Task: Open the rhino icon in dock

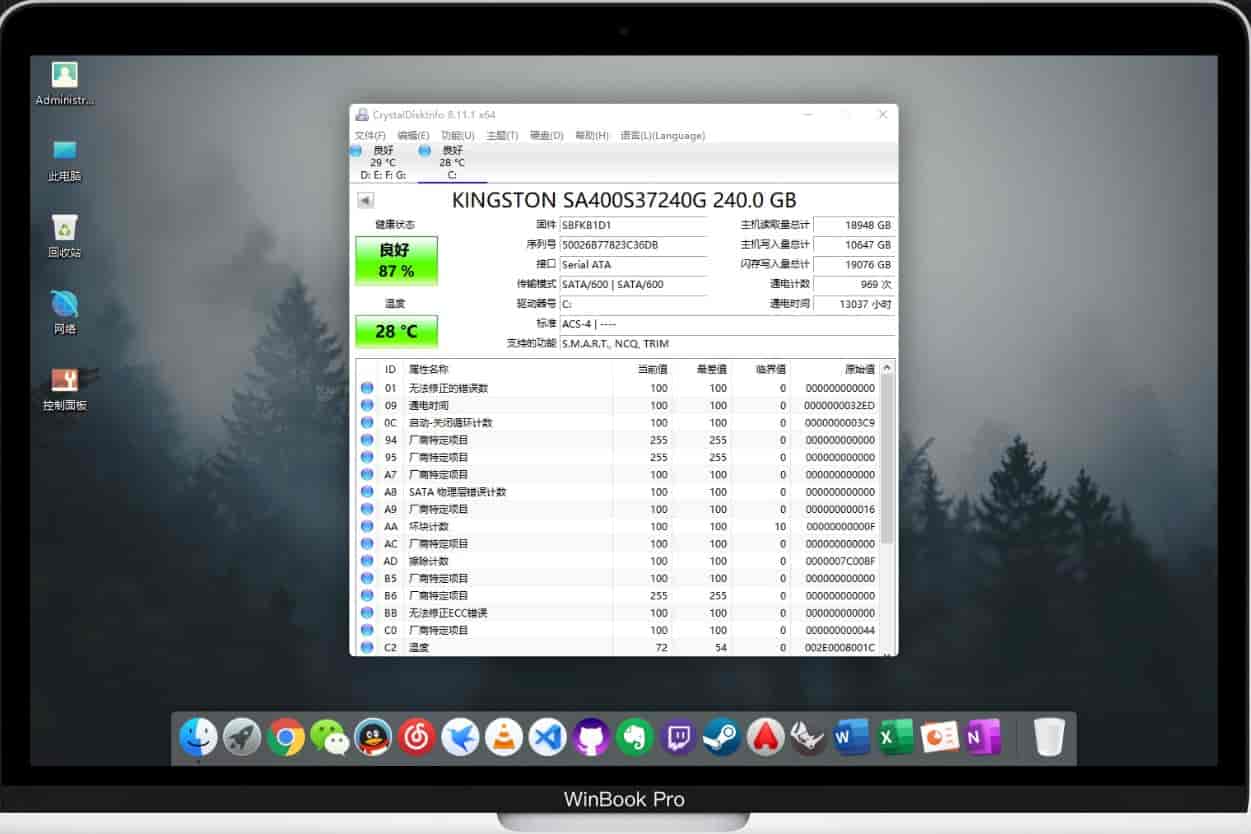Action: (x=808, y=738)
